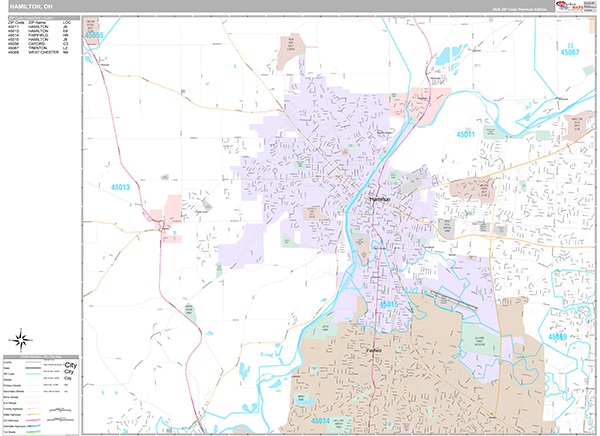Click the 45014 ZIP code map label
This screenshot has height=436, width=600.
pos(322,421)
